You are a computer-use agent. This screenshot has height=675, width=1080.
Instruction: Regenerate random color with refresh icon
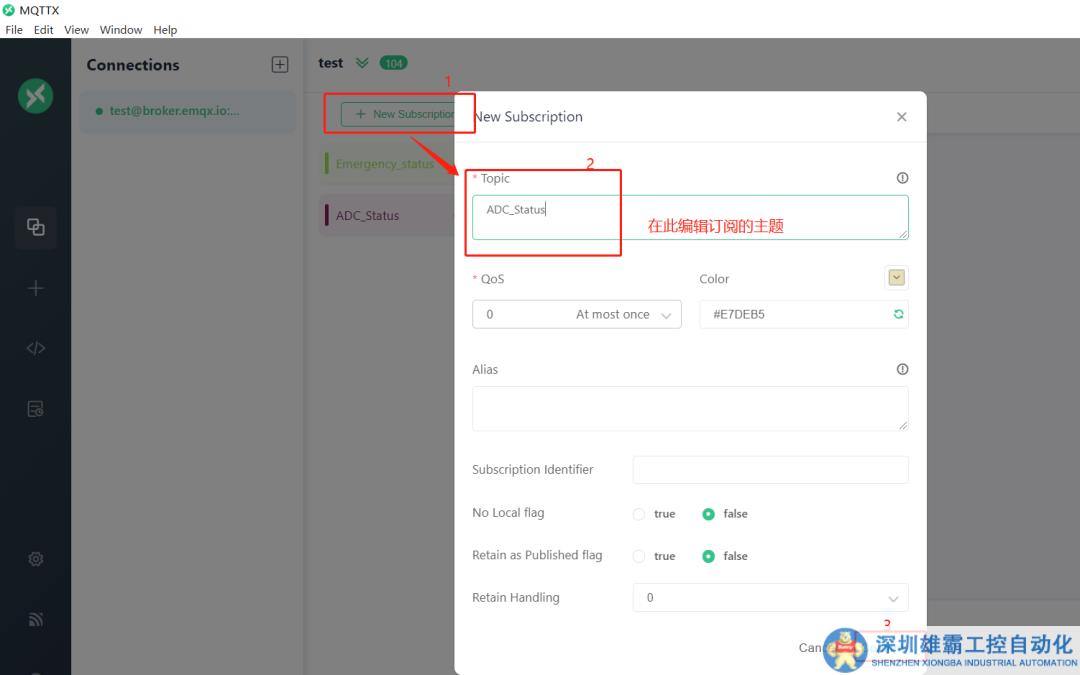click(x=898, y=314)
